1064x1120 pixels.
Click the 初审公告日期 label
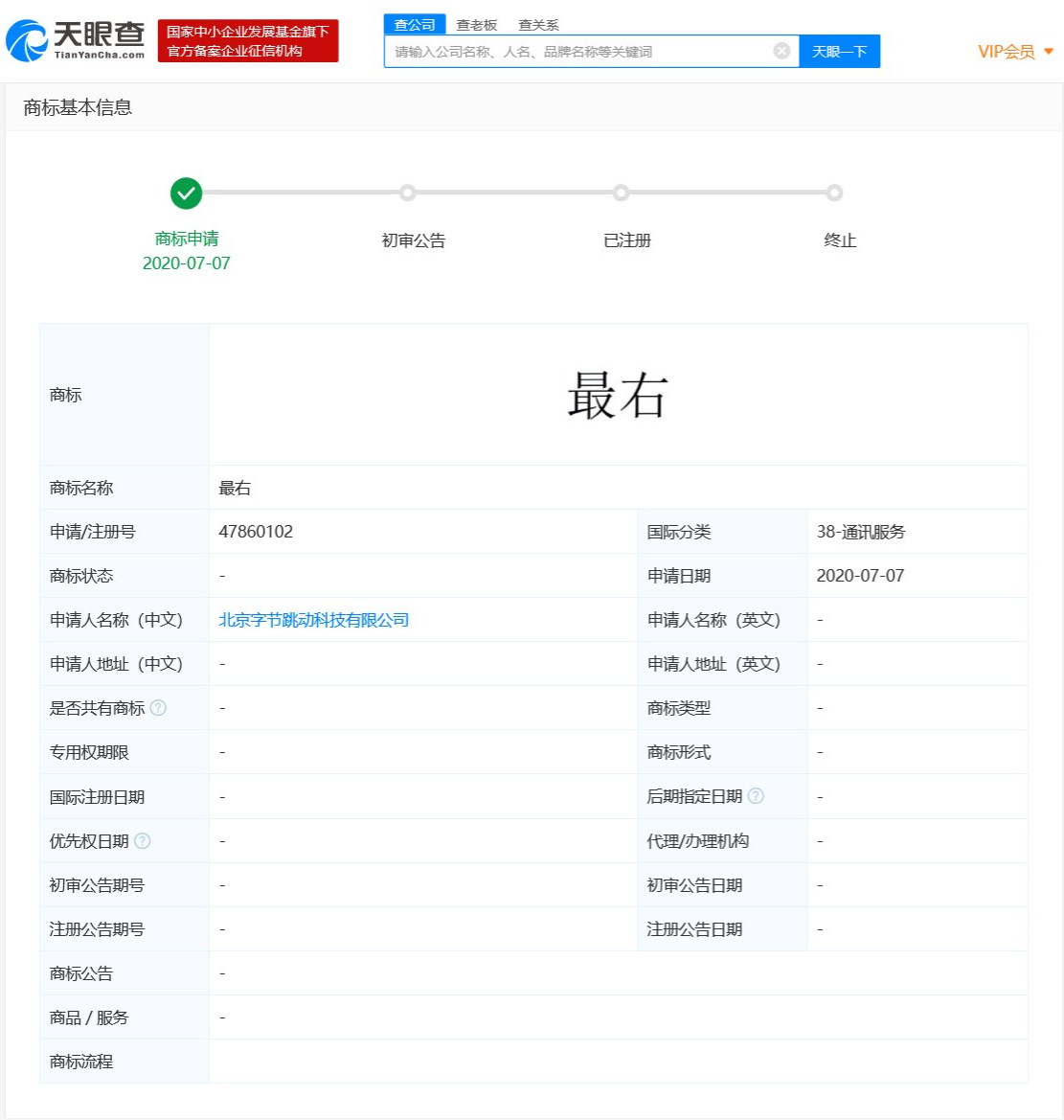(694, 885)
